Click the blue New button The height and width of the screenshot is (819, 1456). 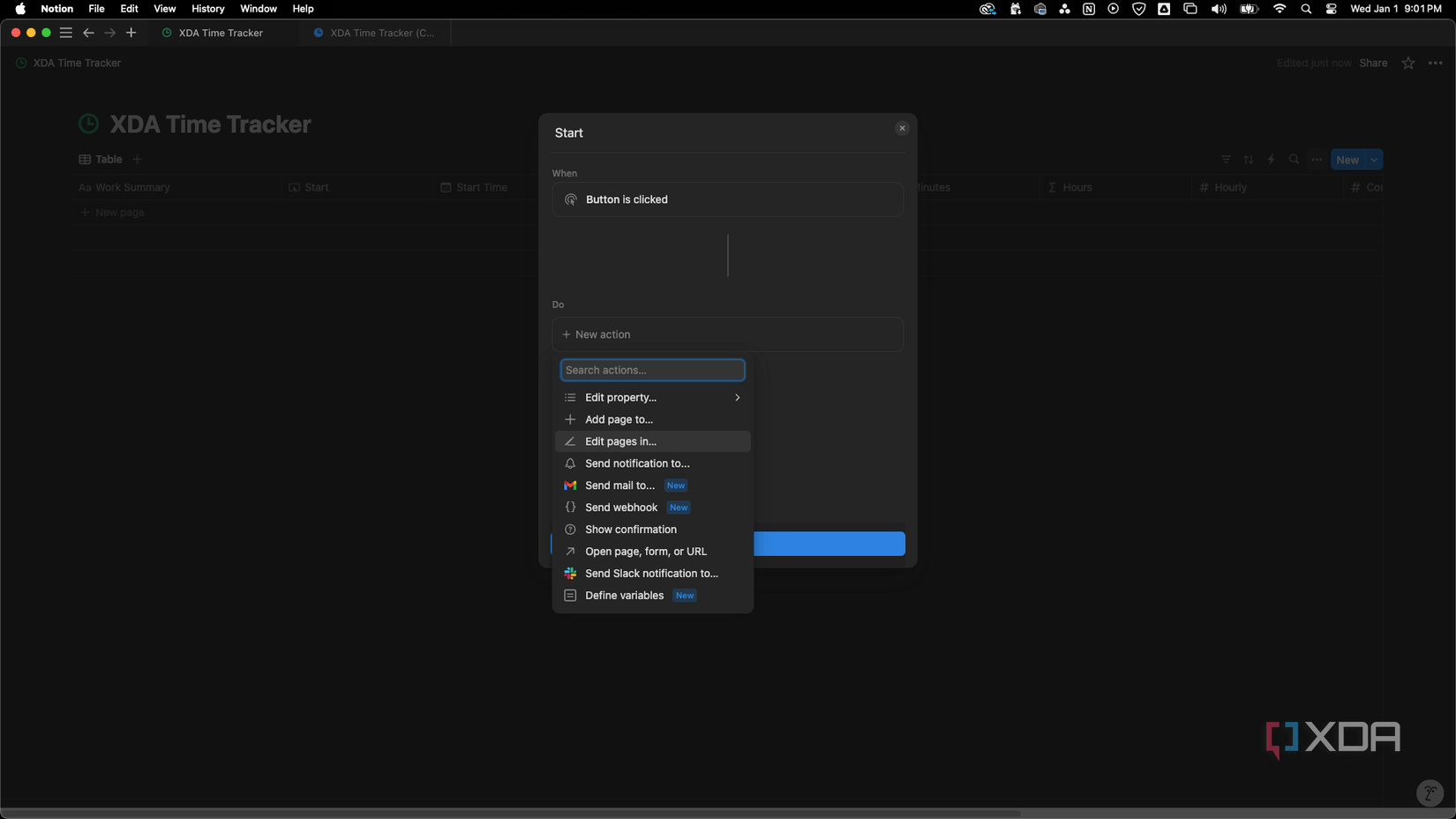click(x=1347, y=160)
